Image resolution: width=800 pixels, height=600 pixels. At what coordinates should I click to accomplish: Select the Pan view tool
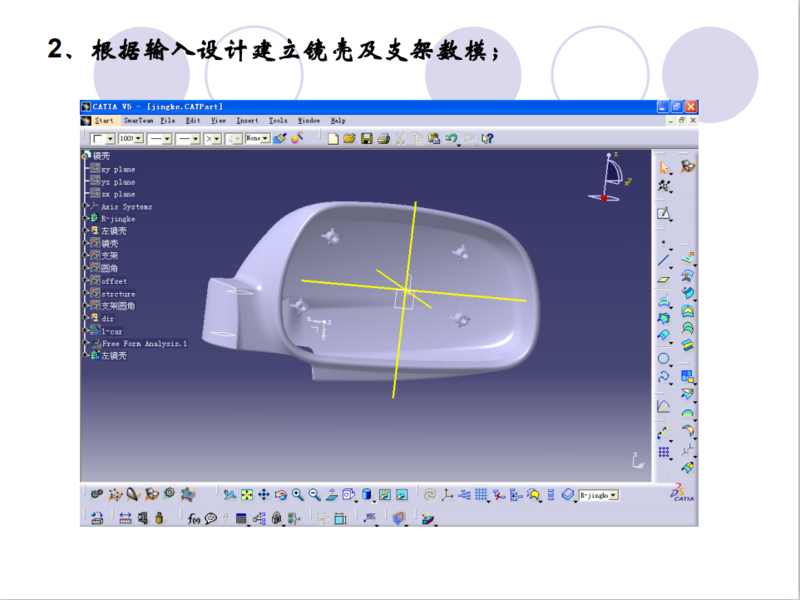(264, 494)
